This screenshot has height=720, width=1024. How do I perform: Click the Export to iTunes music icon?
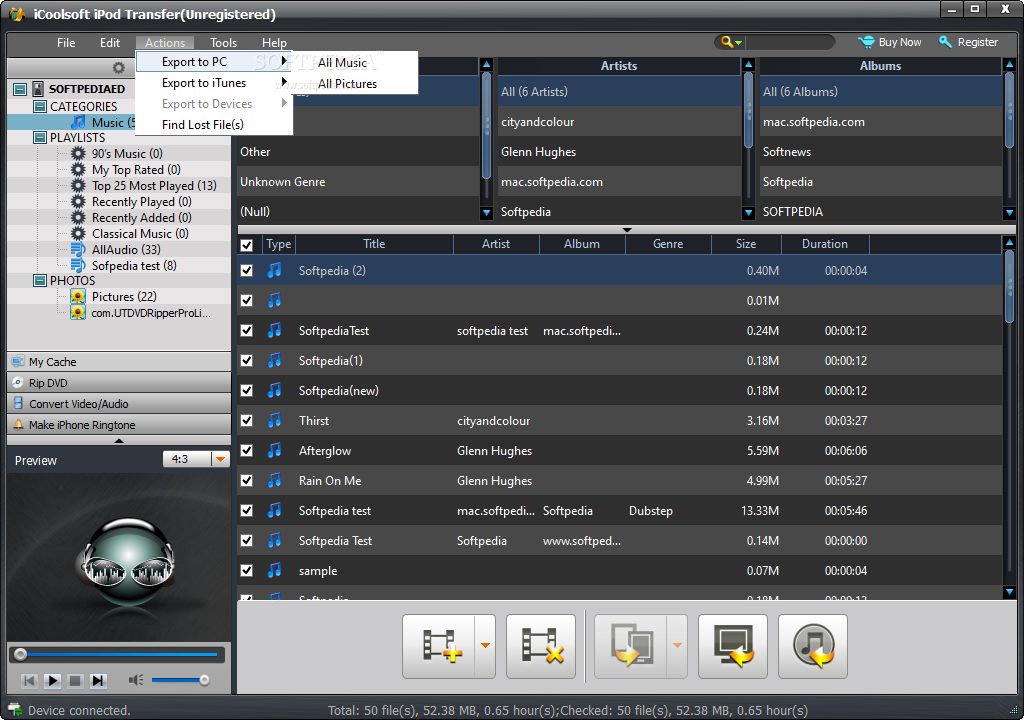[x=813, y=646]
